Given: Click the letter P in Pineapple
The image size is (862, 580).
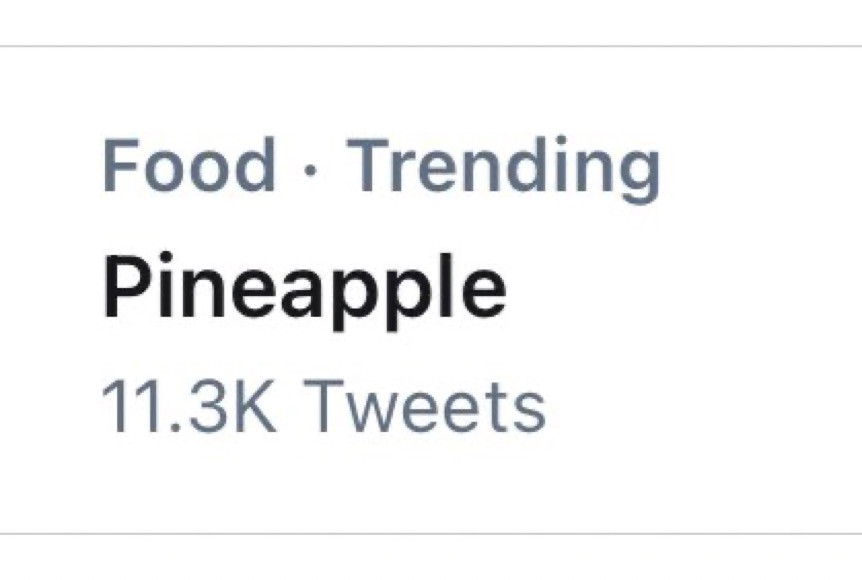Looking at the screenshot, I should (121, 288).
